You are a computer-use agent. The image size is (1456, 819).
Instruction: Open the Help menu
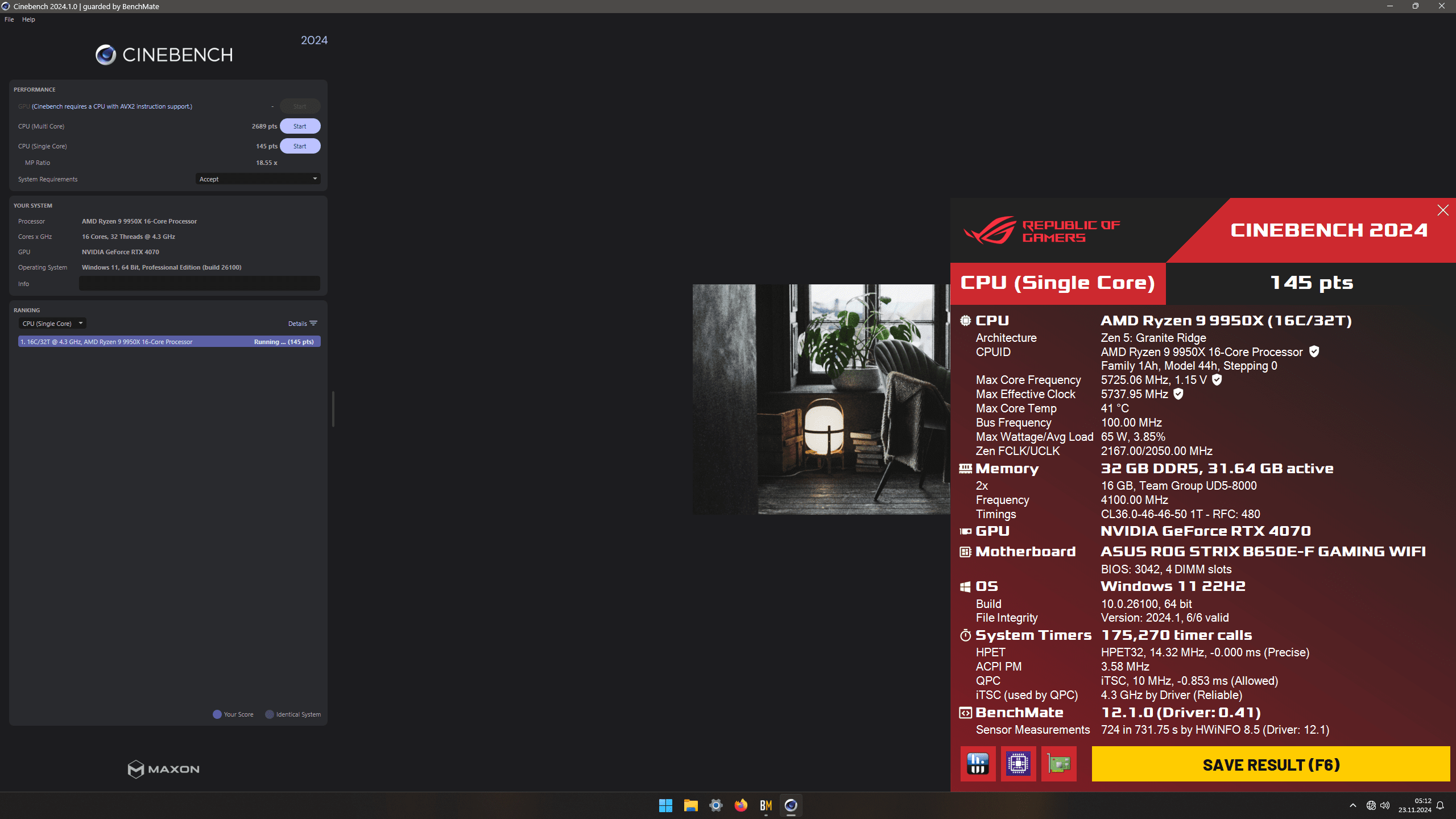pyautogui.click(x=28, y=19)
